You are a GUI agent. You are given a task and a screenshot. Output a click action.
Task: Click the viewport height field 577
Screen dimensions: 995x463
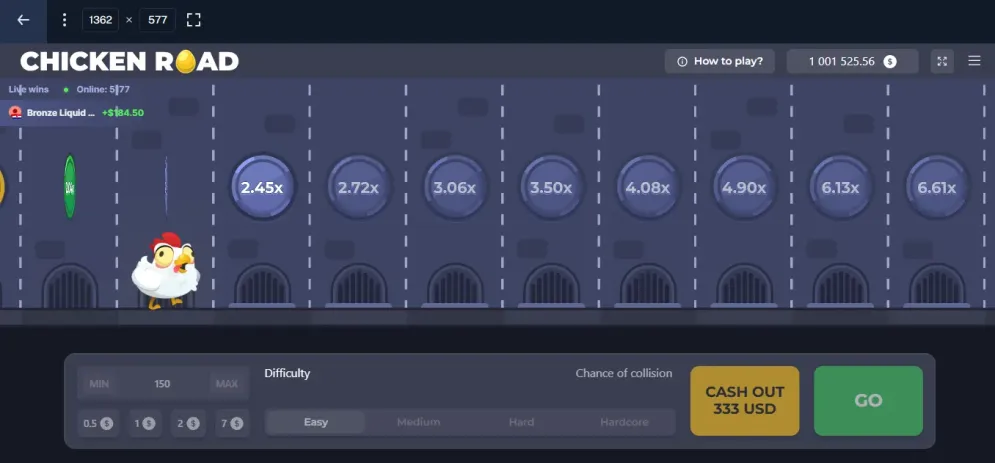click(x=157, y=20)
